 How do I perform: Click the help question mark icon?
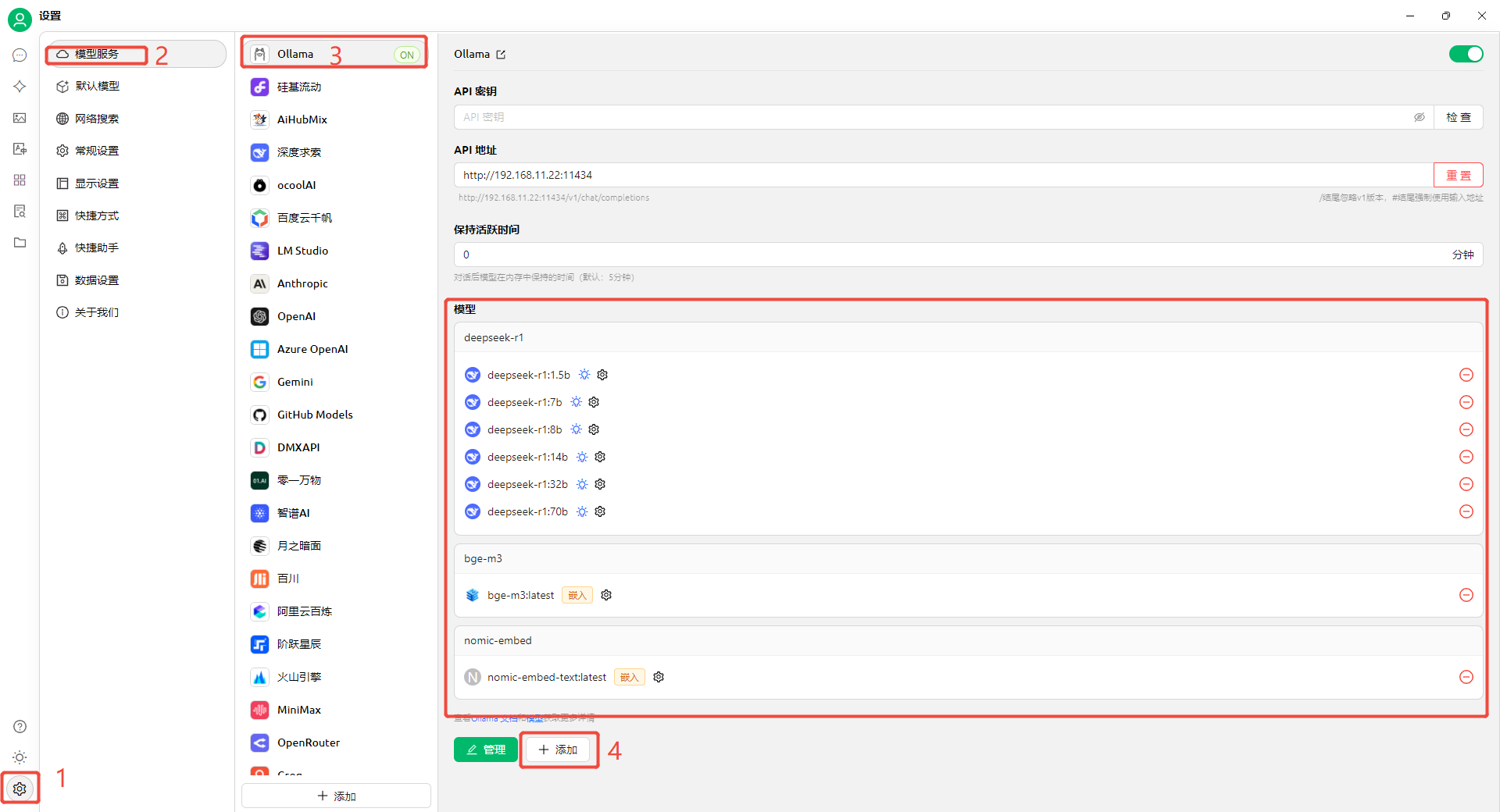tap(20, 727)
